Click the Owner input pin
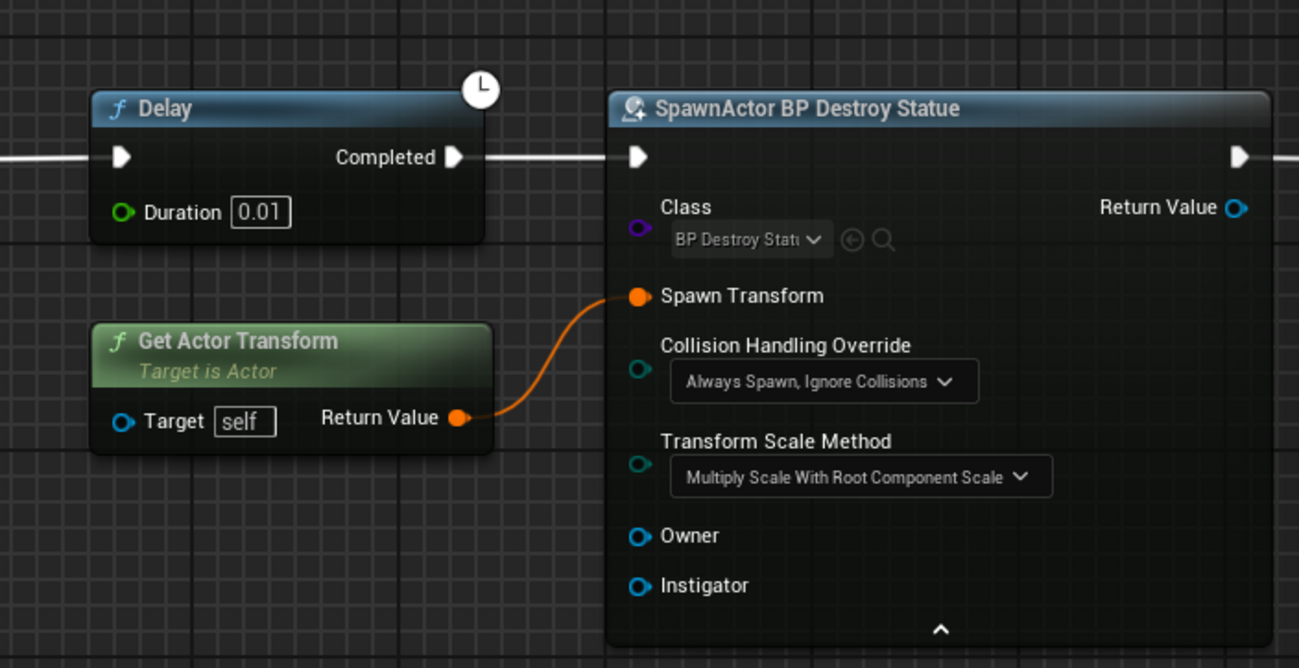This screenshot has height=668, width=1299. click(x=640, y=537)
